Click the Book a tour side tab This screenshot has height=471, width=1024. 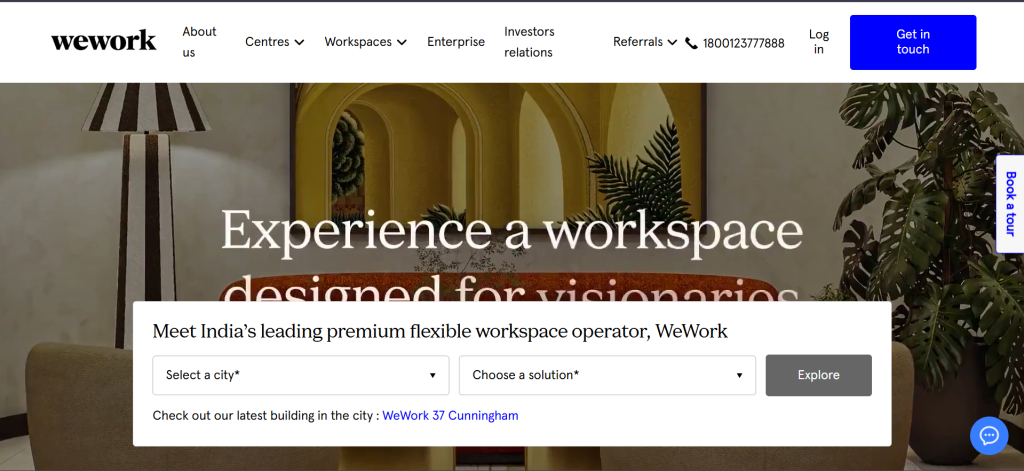pyautogui.click(x=1010, y=204)
